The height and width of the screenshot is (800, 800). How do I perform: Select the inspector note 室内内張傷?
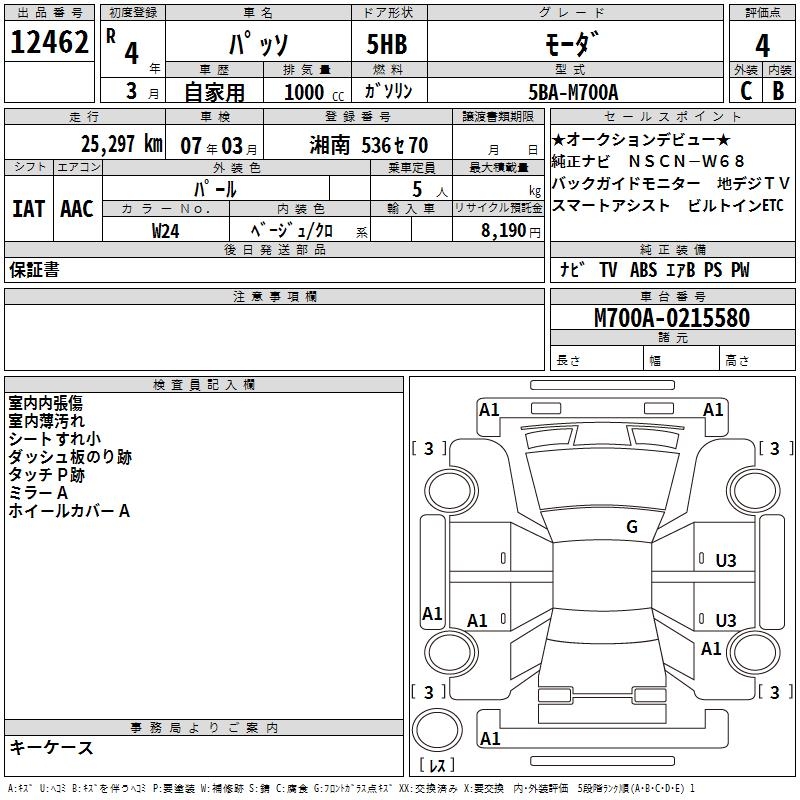(45, 403)
